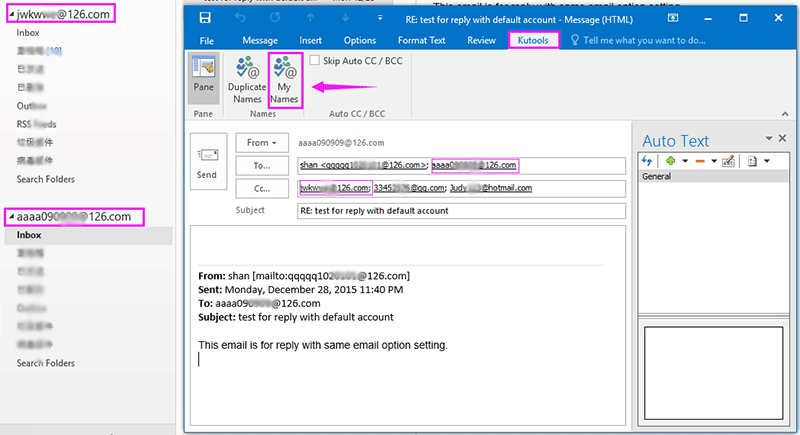800x435 pixels.
Task: Click in the Cc recipients field
Action: point(461,188)
